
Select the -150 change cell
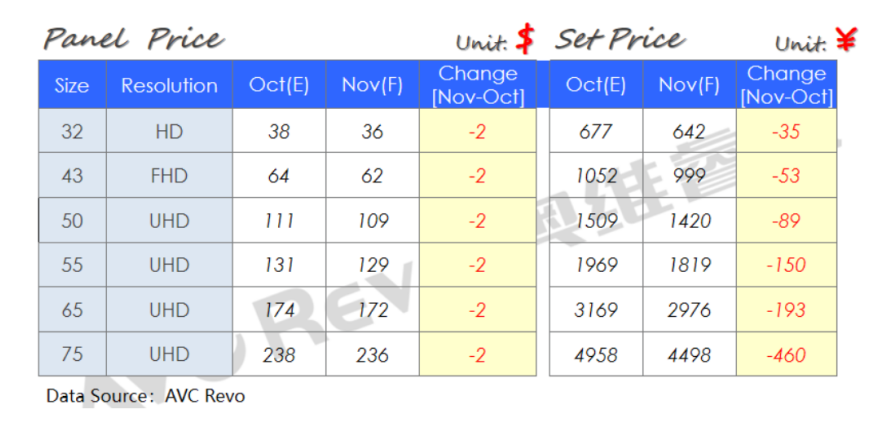coord(786,265)
